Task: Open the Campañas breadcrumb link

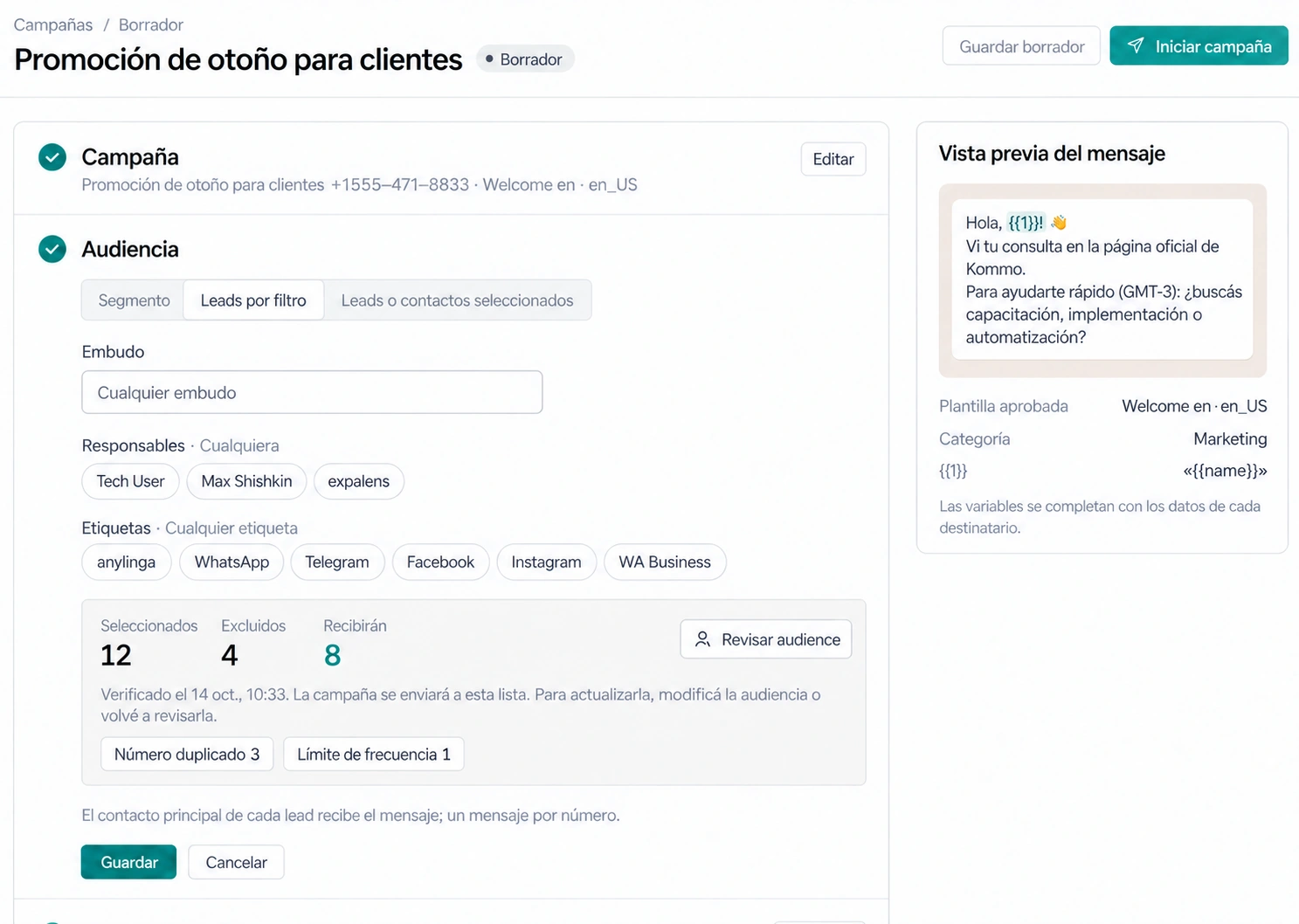Action: 53,24
